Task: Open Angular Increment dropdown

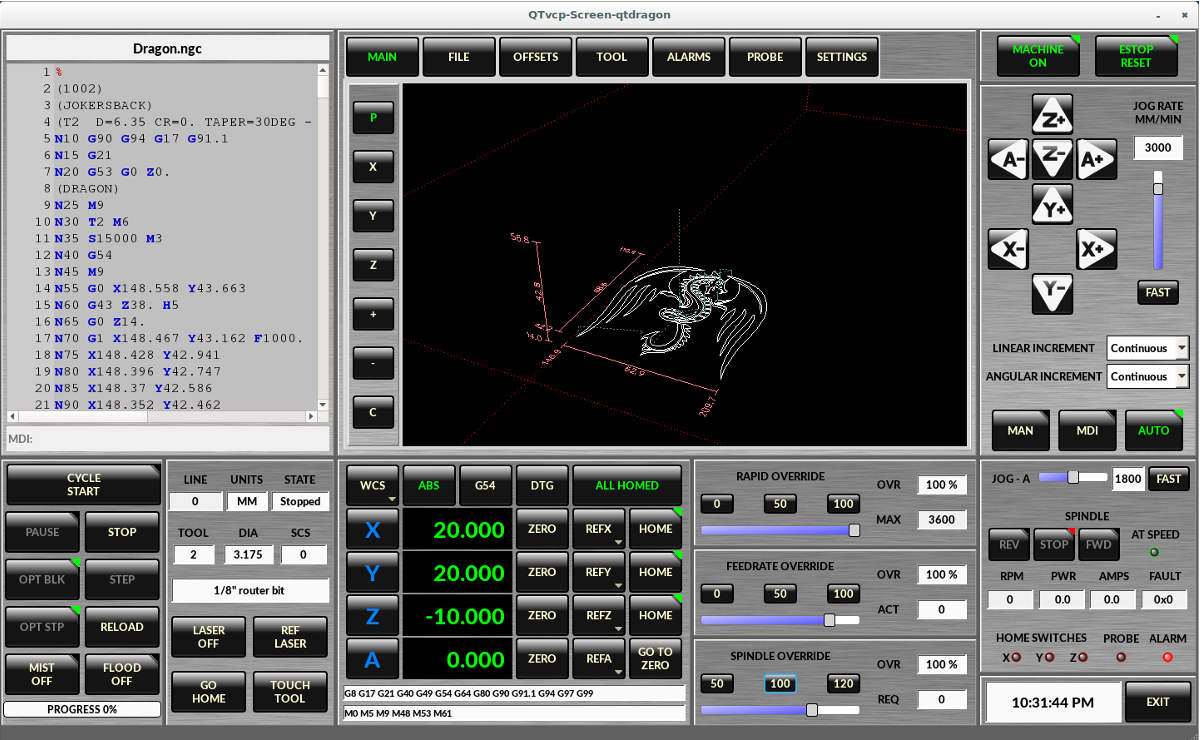Action: tap(1148, 376)
